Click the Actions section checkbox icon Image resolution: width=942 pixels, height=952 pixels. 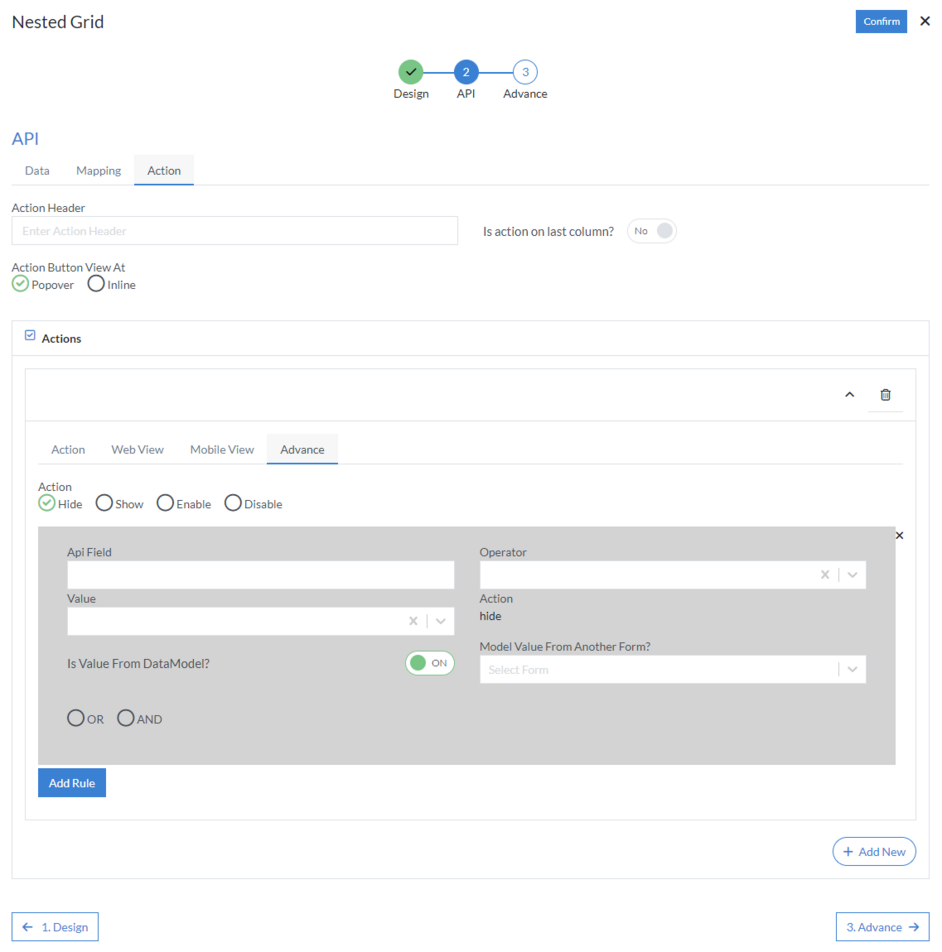click(30, 336)
